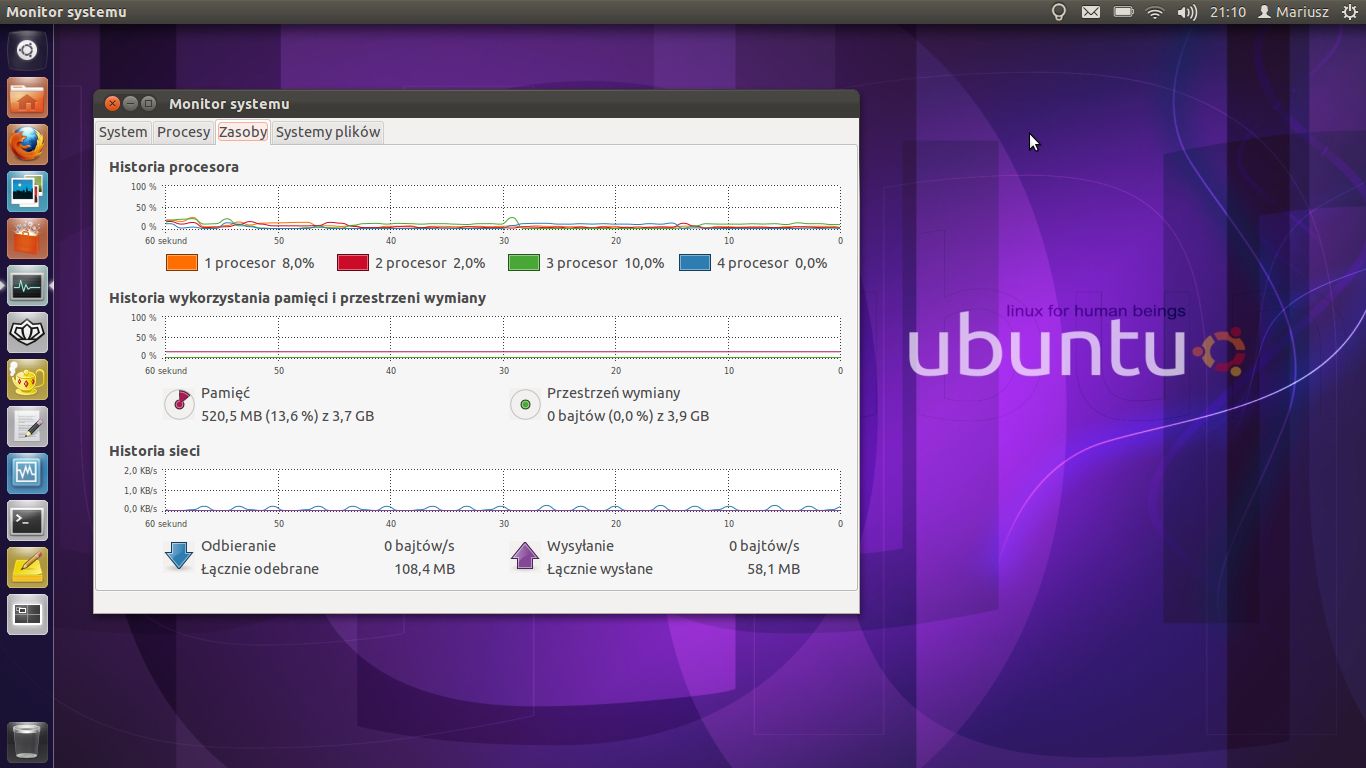
Task: Click the Historia procesora CPU graph
Action: coord(502,208)
